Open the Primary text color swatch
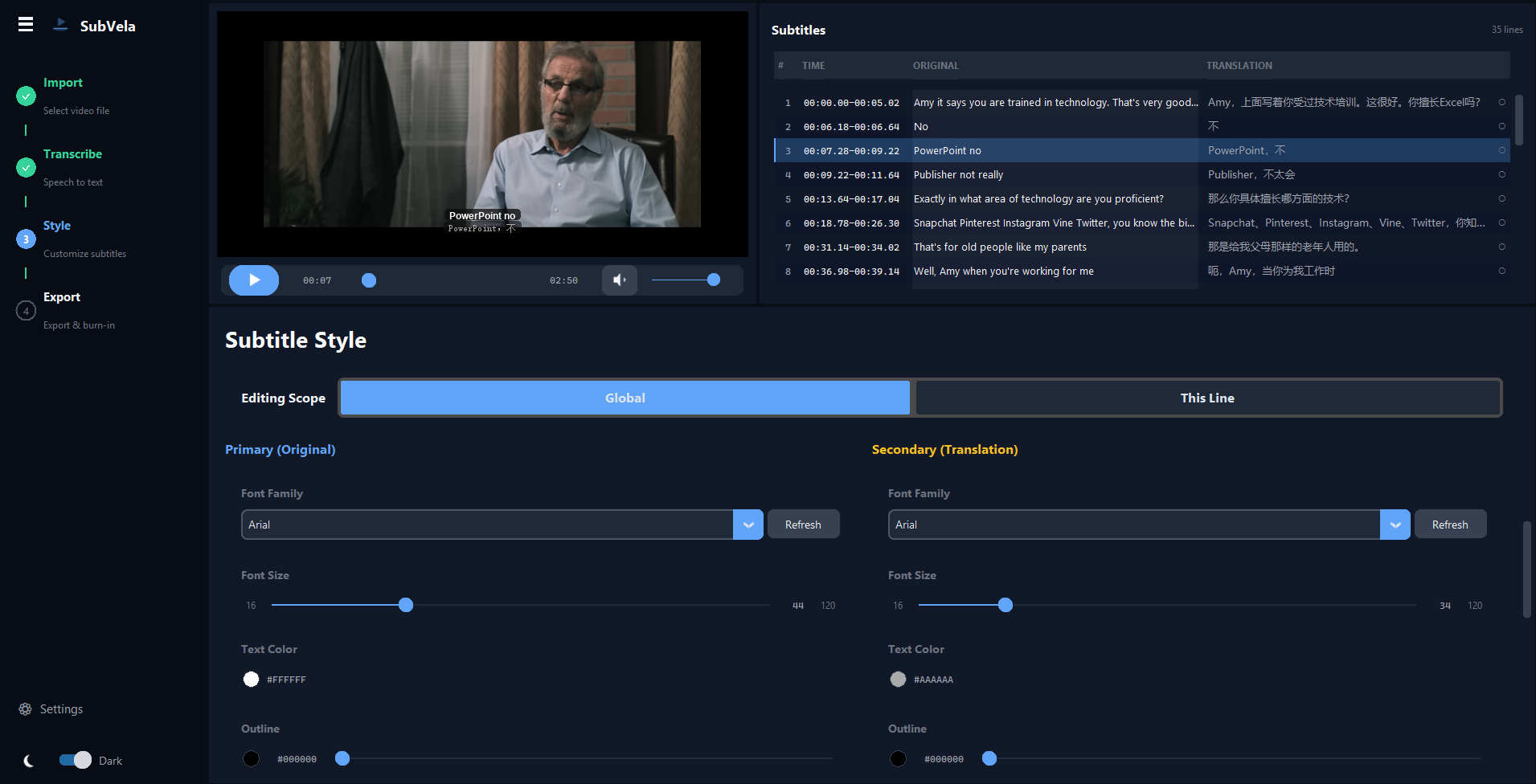This screenshot has width=1536, height=784. pyautogui.click(x=251, y=679)
